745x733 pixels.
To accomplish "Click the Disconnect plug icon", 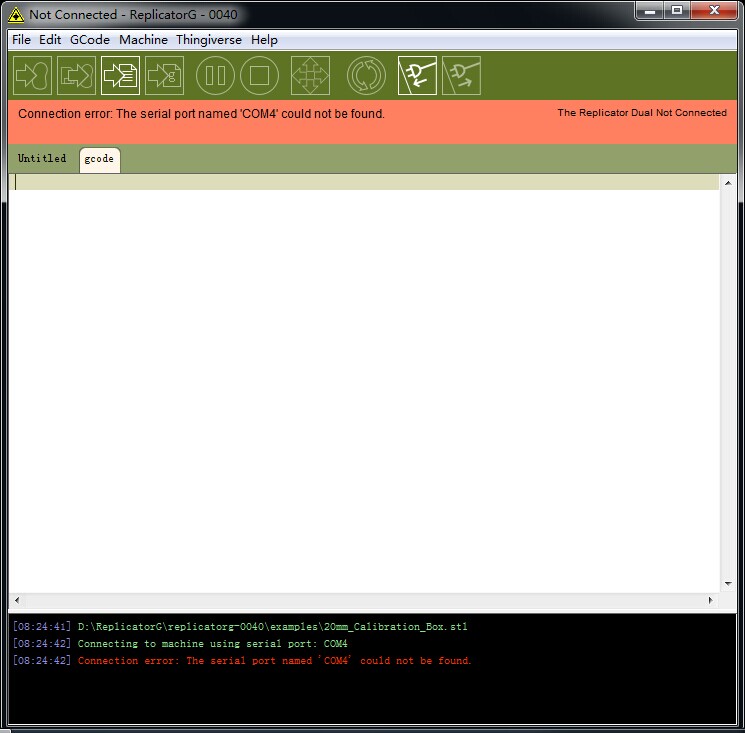I will coord(461,76).
